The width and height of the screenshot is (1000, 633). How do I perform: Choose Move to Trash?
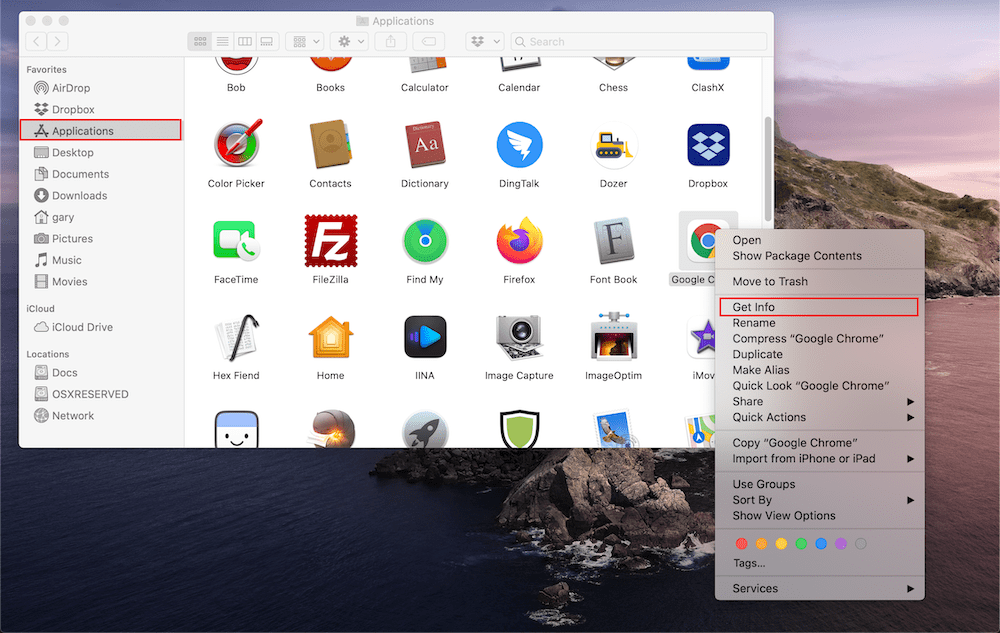[x=820, y=282]
